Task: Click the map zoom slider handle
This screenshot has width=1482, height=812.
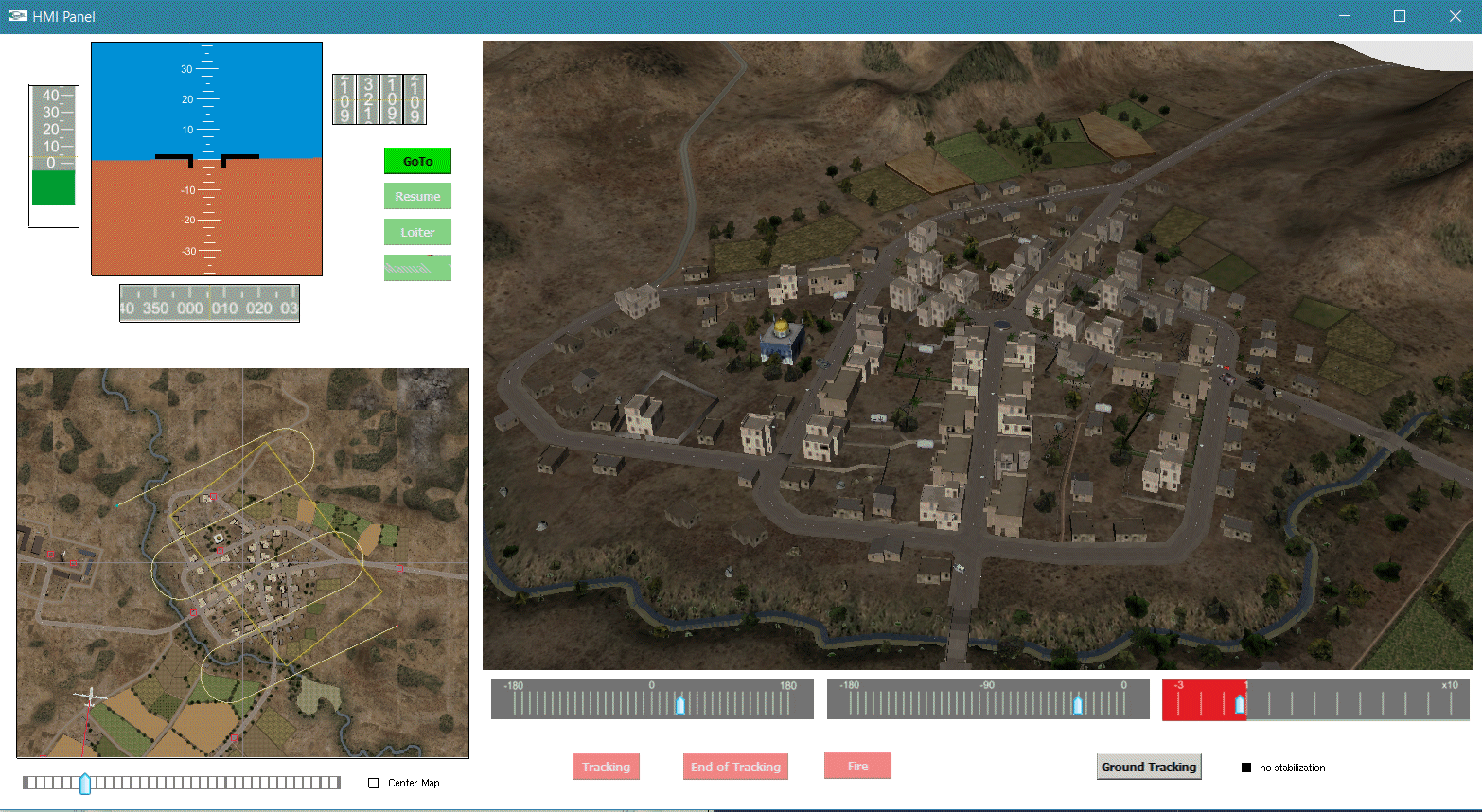Action: coord(85,784)
